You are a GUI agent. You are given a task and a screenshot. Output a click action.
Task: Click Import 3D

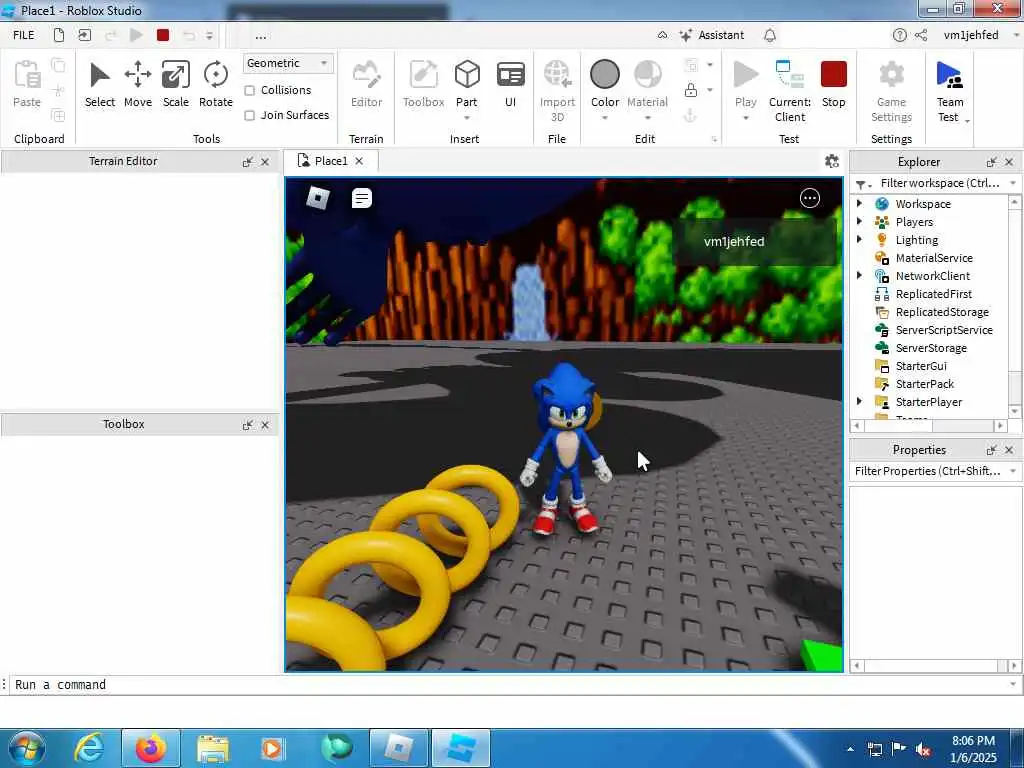click(x=557, y=91)
